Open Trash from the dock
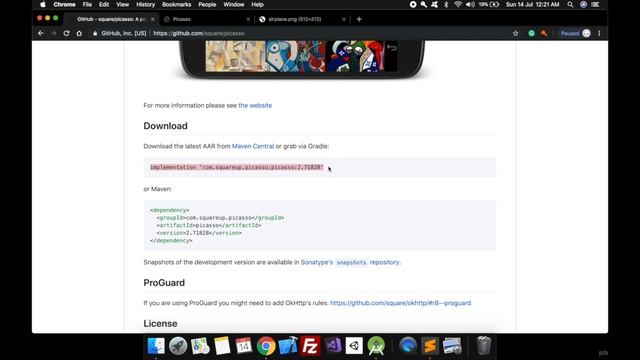640x360 pixels. coord(483,346)
